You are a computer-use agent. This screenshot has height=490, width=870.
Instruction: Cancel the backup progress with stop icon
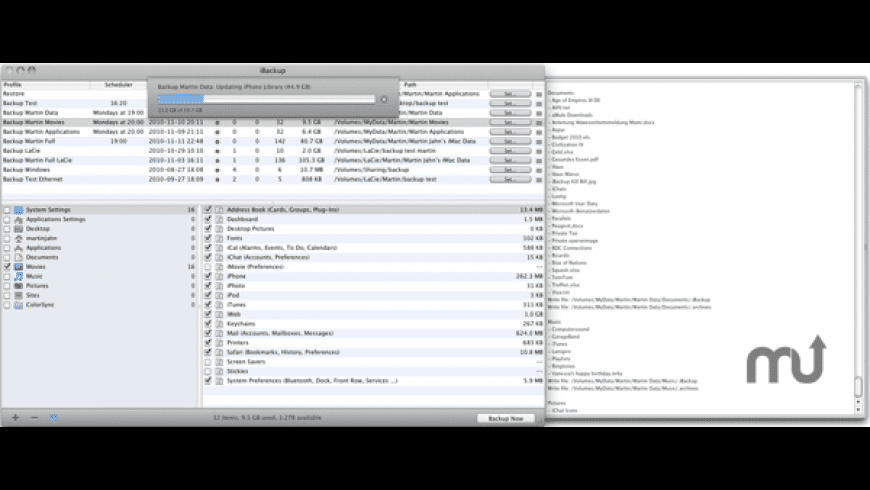click(383, 99)
